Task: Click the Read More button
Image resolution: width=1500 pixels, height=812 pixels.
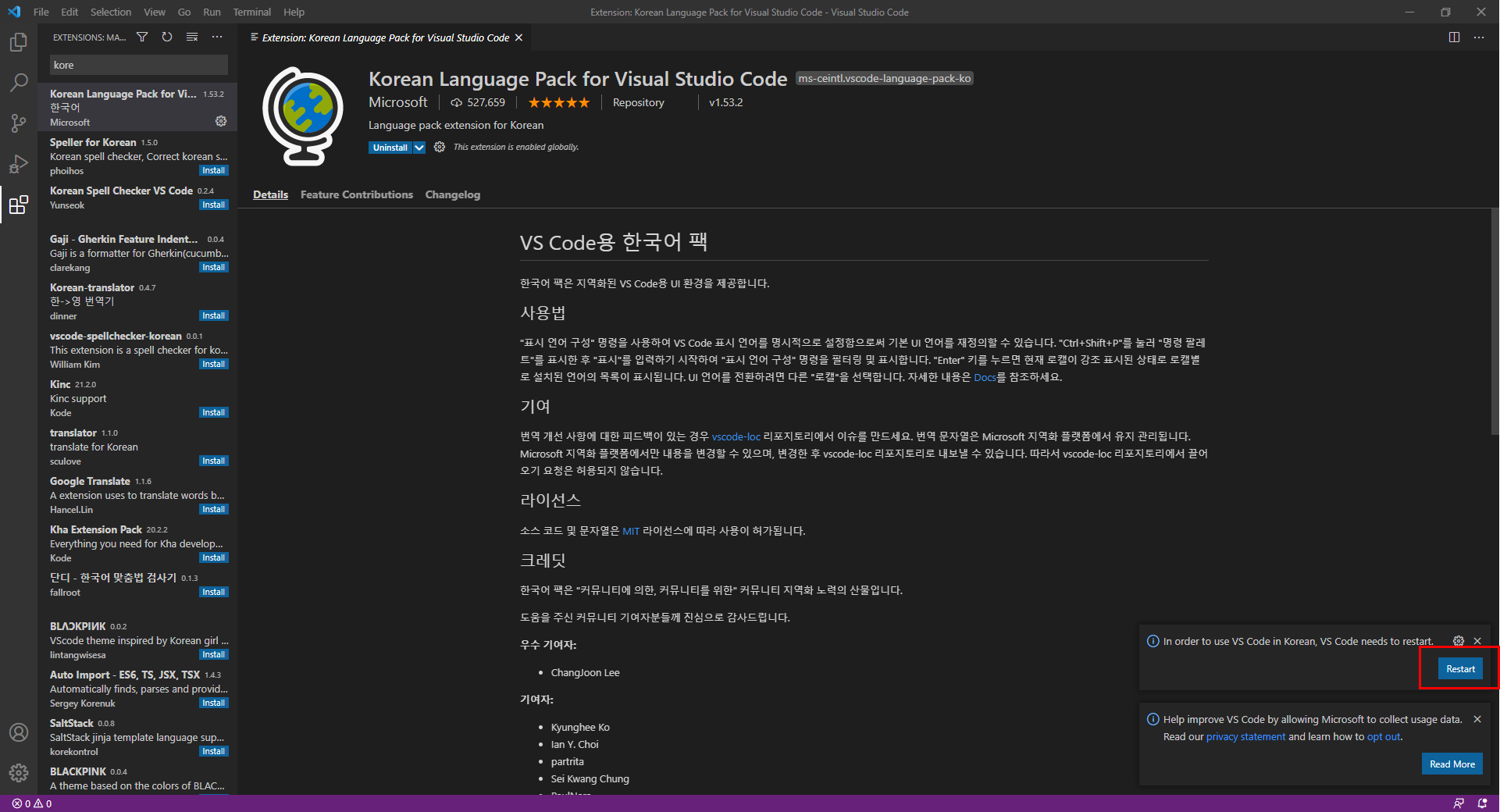Action: (x=1452, y=764)
